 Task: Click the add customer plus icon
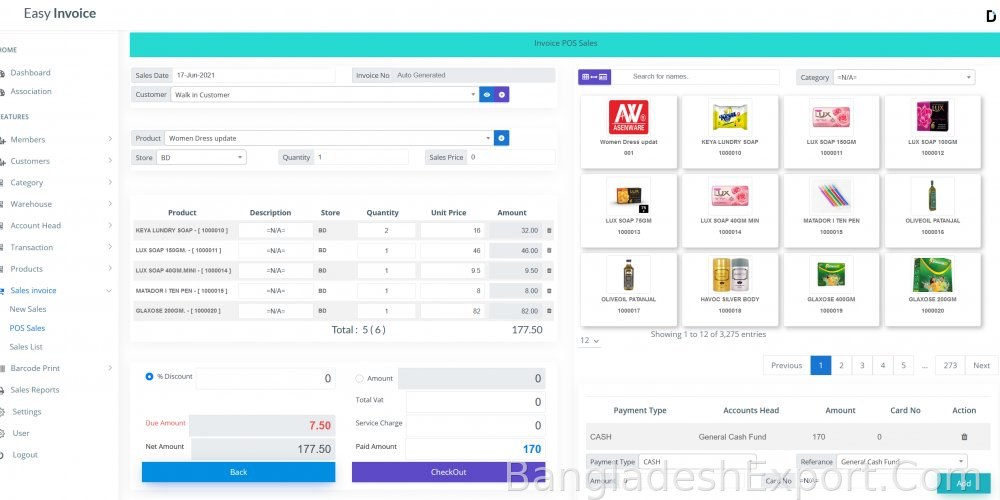(502, 94)
